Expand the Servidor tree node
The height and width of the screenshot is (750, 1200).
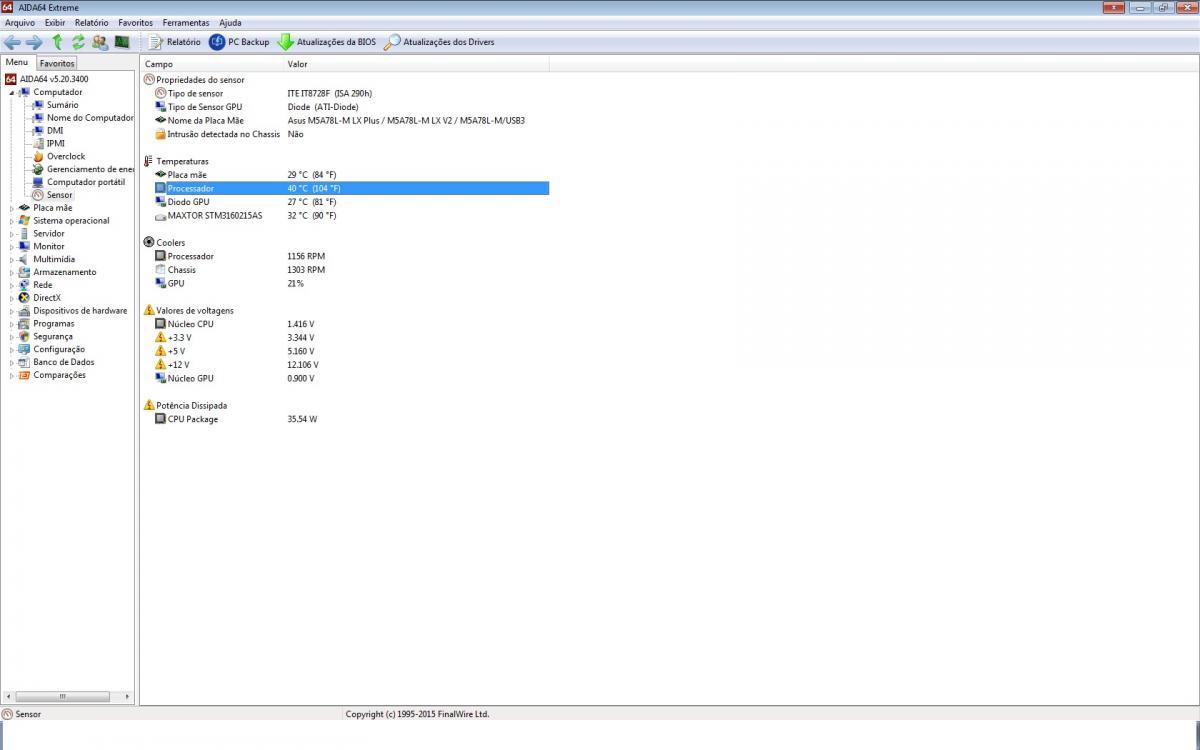click(12, 234)
